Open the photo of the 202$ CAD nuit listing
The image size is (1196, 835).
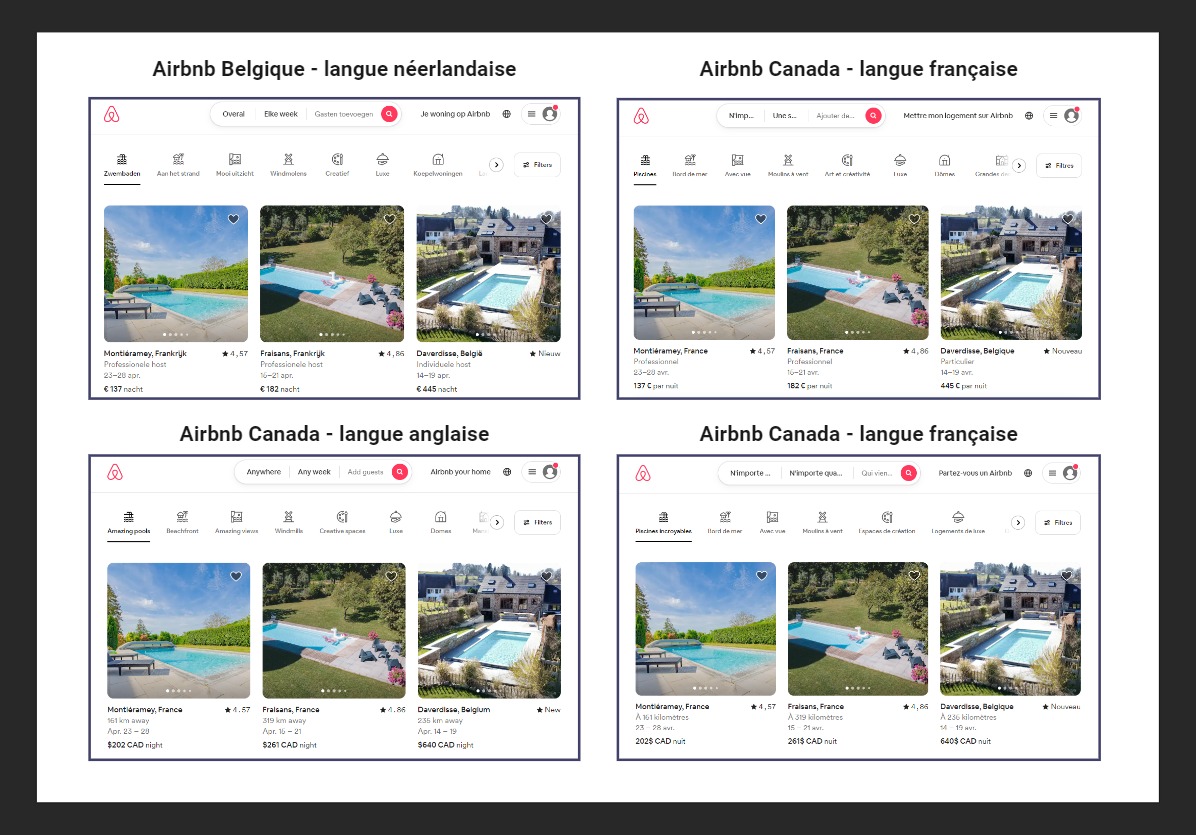tap(706, 629)
